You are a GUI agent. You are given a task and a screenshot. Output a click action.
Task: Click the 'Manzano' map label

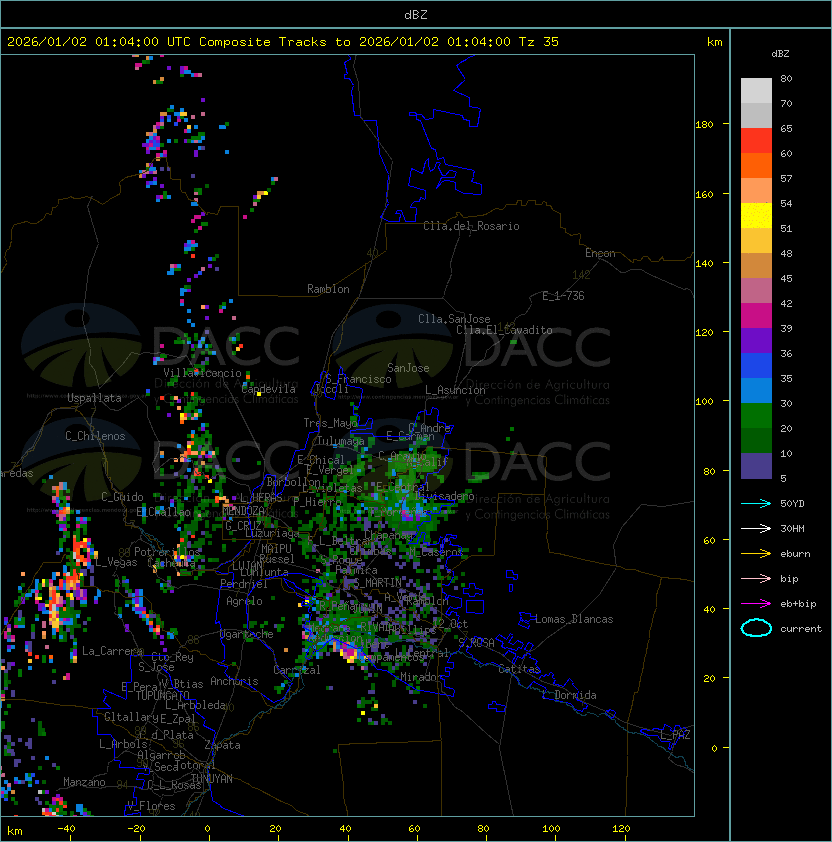(x=84, y=782)
